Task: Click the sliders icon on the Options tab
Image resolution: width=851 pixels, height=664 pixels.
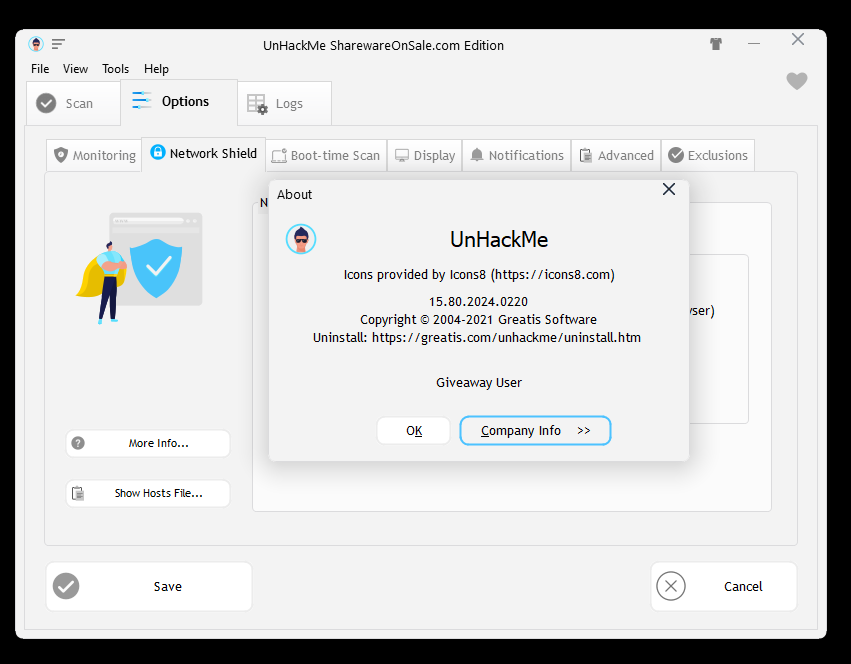Action: (x=142, y=100)
